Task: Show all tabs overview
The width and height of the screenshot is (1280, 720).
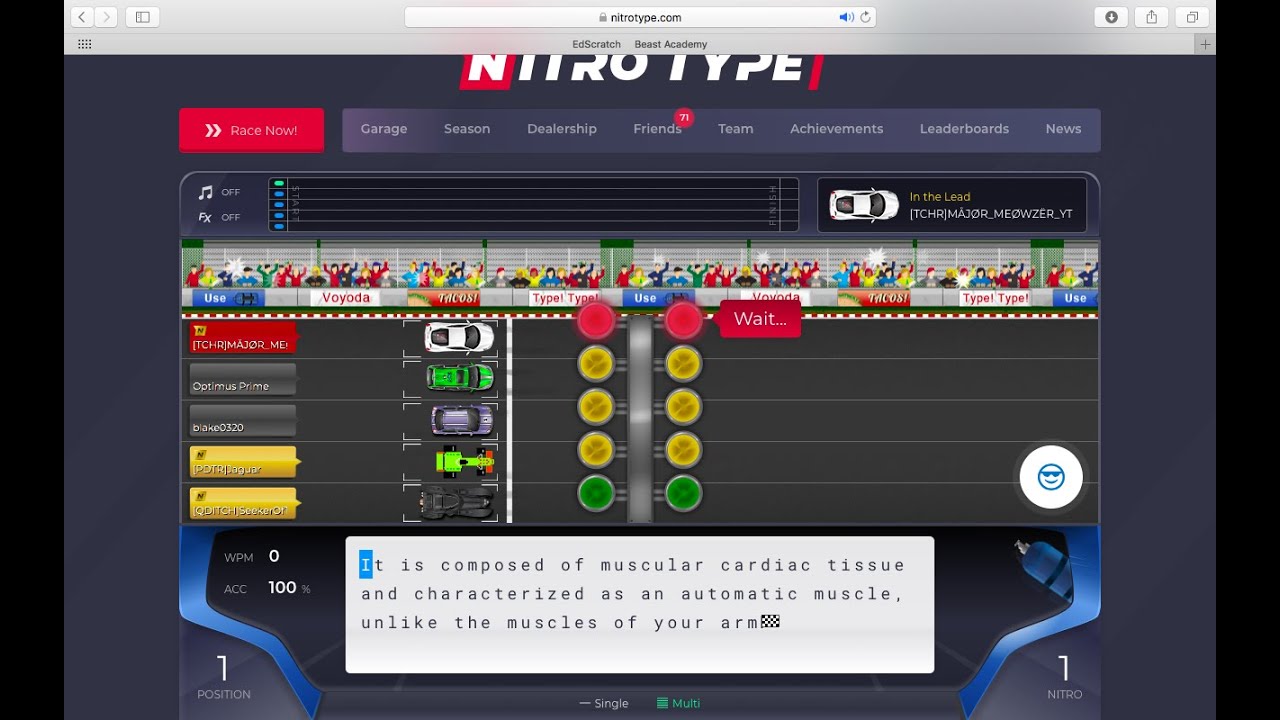Action: pos(1192,17)
